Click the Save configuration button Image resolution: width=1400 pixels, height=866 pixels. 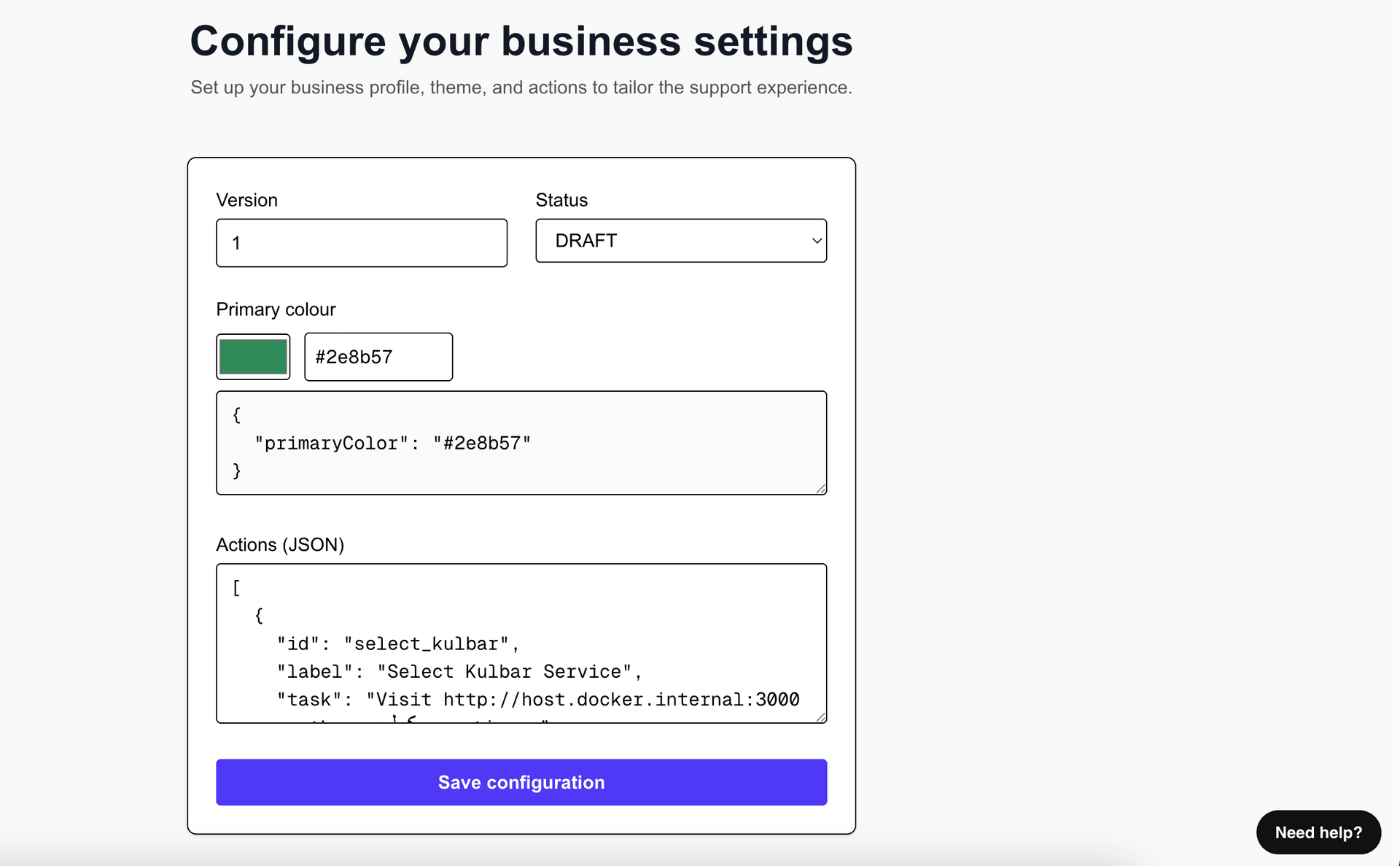(521, 782)
